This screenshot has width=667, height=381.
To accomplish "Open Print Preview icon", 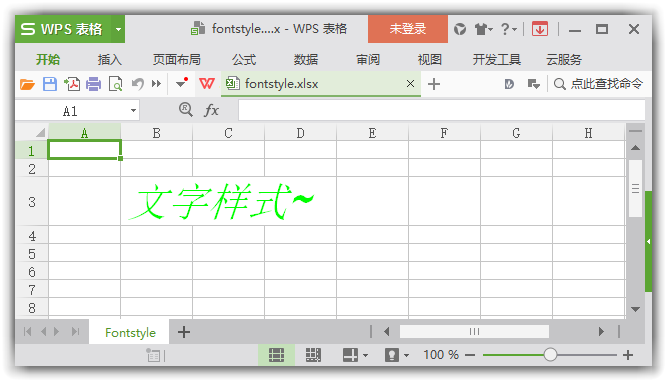I will coord(115,84).
